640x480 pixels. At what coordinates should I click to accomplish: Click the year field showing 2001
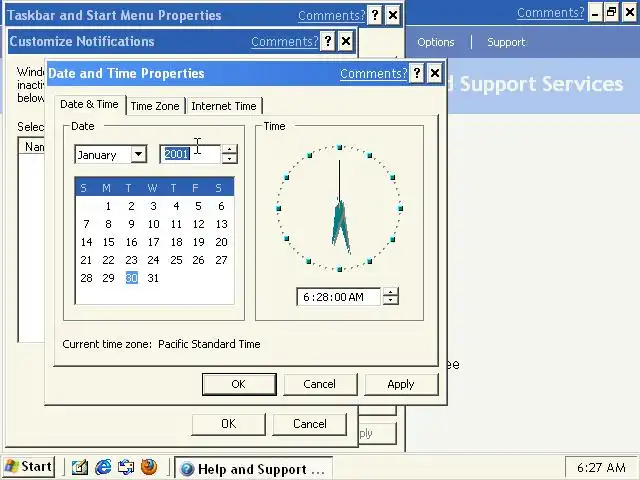(190, 154)
